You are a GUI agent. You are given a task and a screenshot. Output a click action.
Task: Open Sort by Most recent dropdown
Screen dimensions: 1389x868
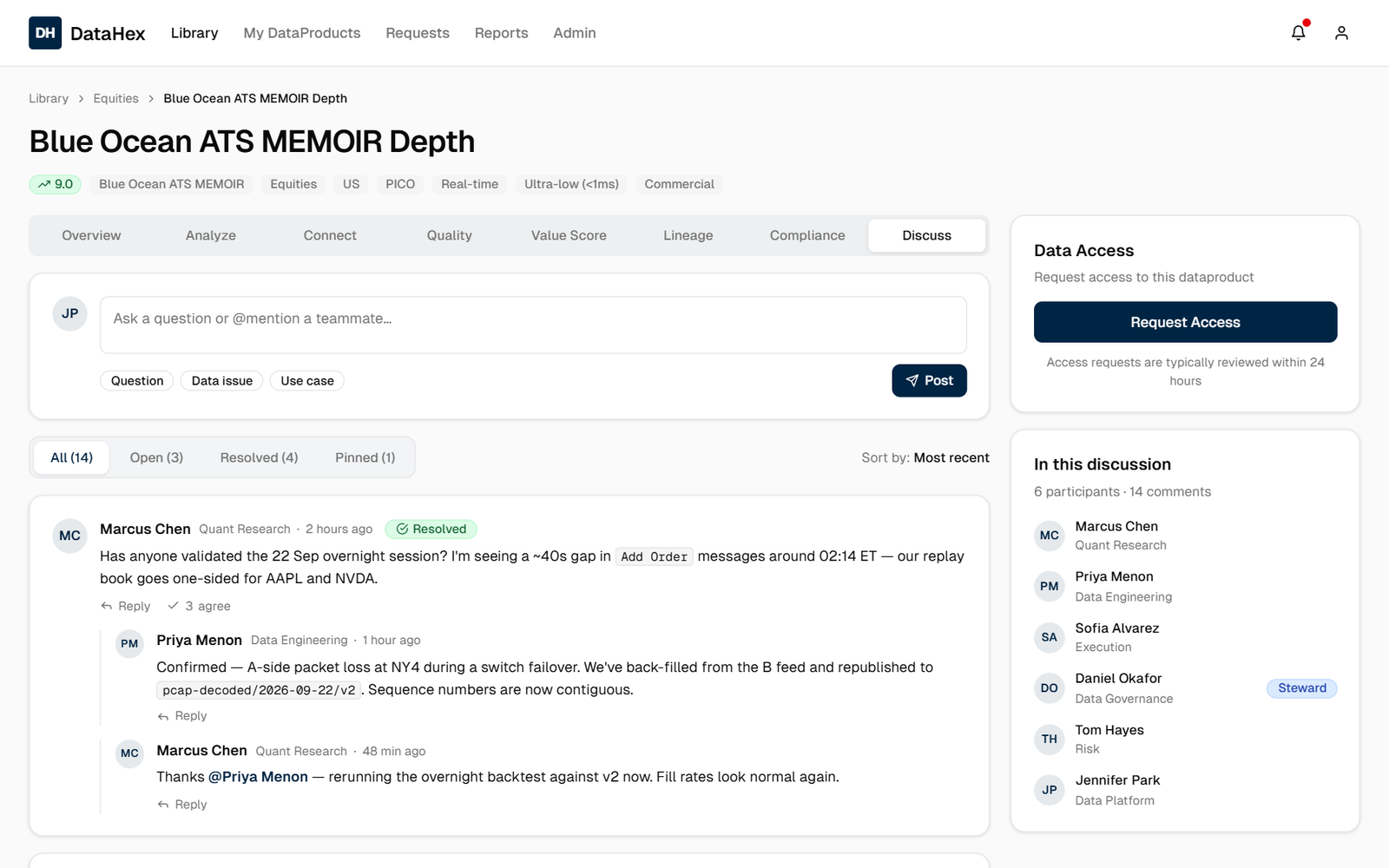coord(925,457)
